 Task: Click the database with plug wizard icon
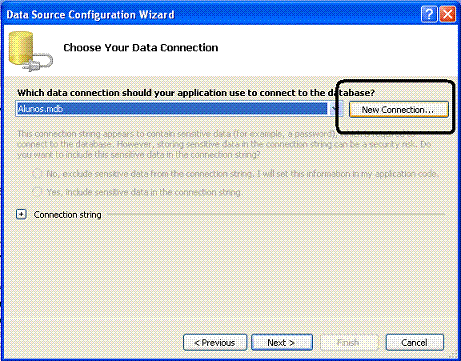31,51
